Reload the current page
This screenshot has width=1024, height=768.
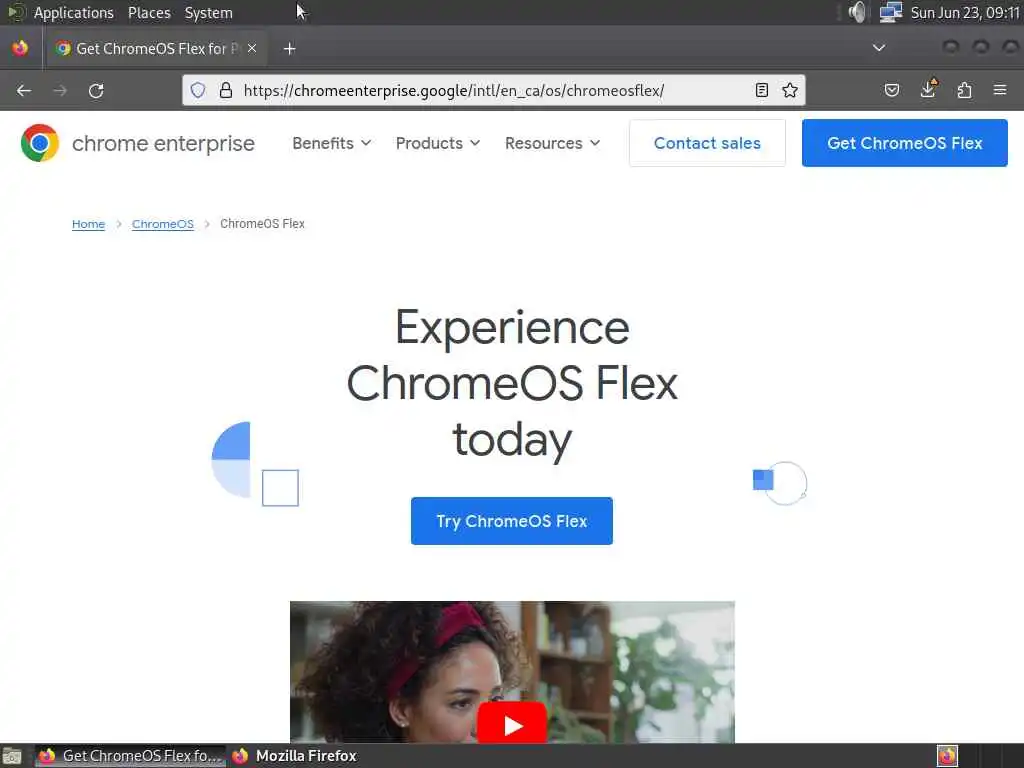click(x=96, y=91)
